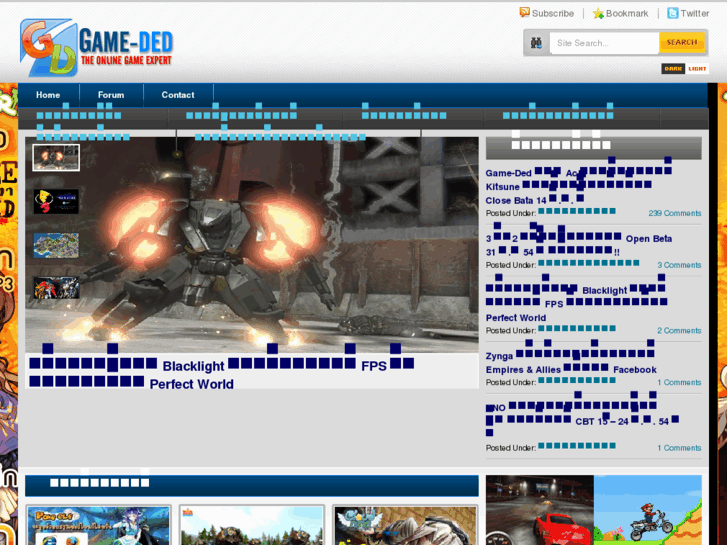Click the Game-Ded GD logo
Screen dimensions: 727x545
pyautogui.click(x=96, y=47)
